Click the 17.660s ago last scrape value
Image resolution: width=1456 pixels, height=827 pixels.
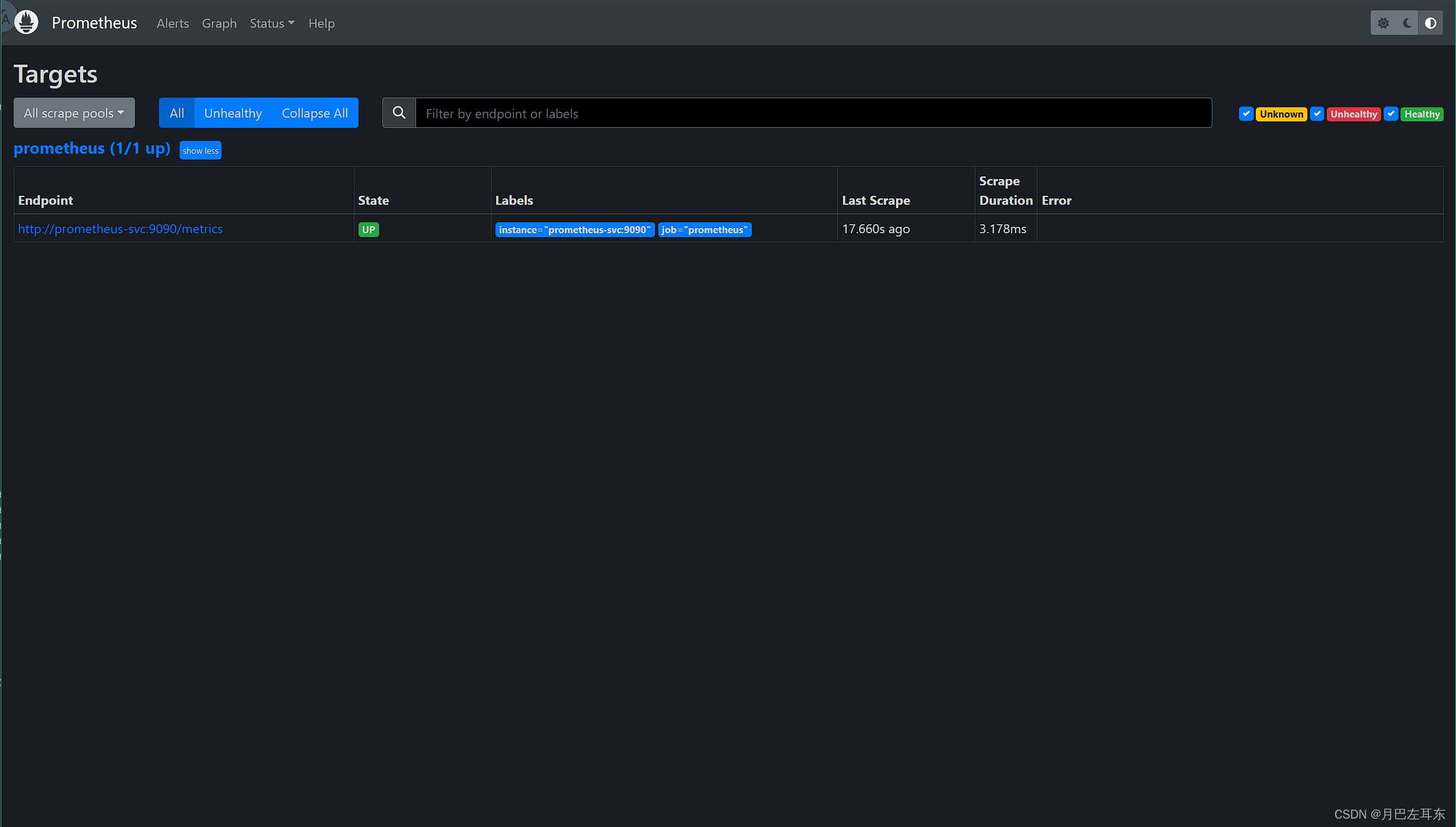coord(876,229)
